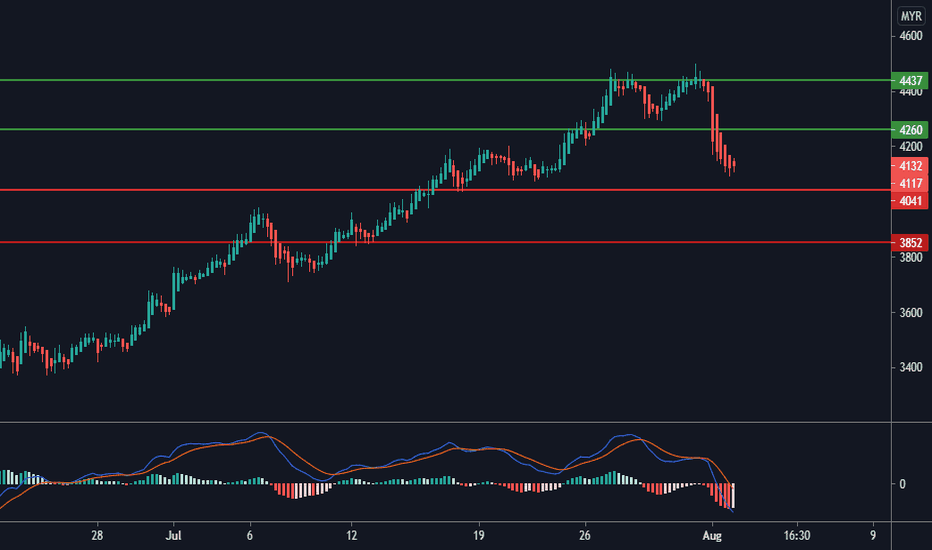Image resolution: width=932 pixels, height=550 pixels.
Task: Click the 4132 current price label
Action: click(x=910, y=166)
